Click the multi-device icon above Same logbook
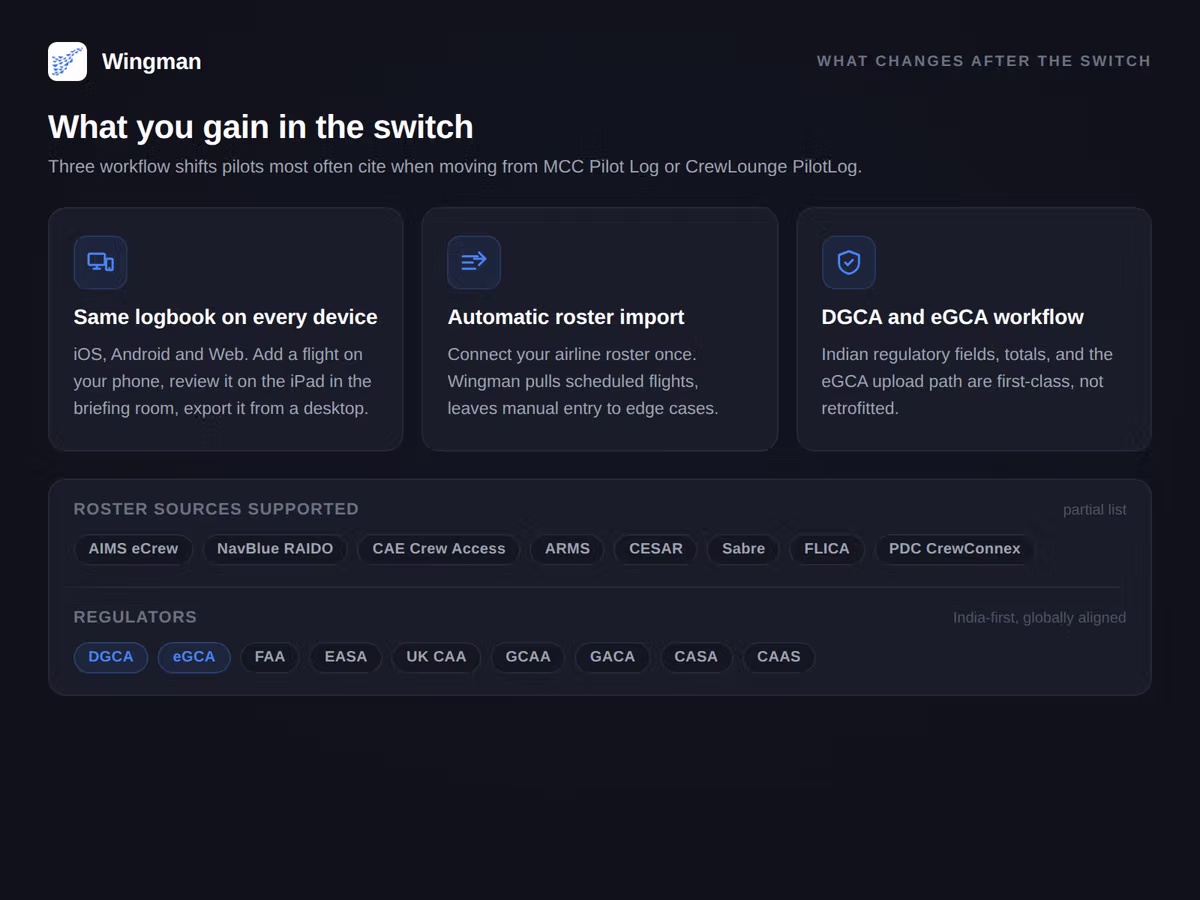1200x900 pixels. [x=100, y=262]
